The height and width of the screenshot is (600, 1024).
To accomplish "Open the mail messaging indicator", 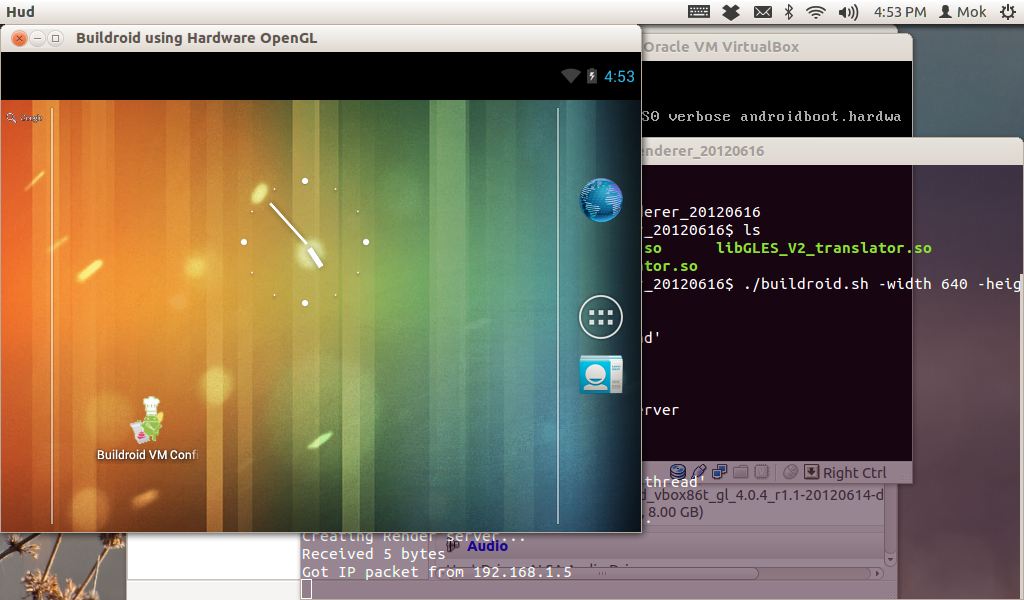I will (763, 12).
